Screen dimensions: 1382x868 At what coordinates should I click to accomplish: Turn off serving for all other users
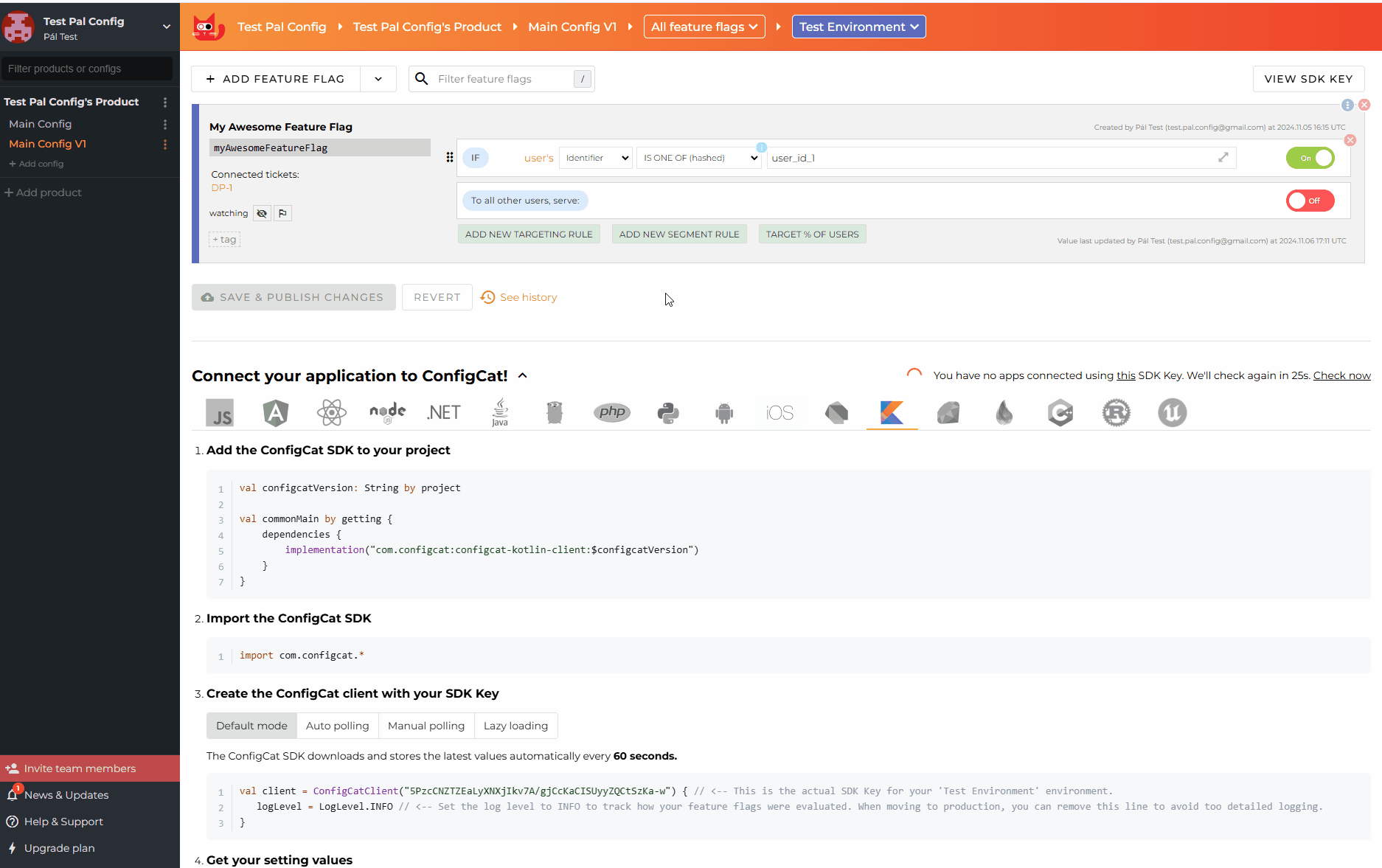tap(1310, 200)
